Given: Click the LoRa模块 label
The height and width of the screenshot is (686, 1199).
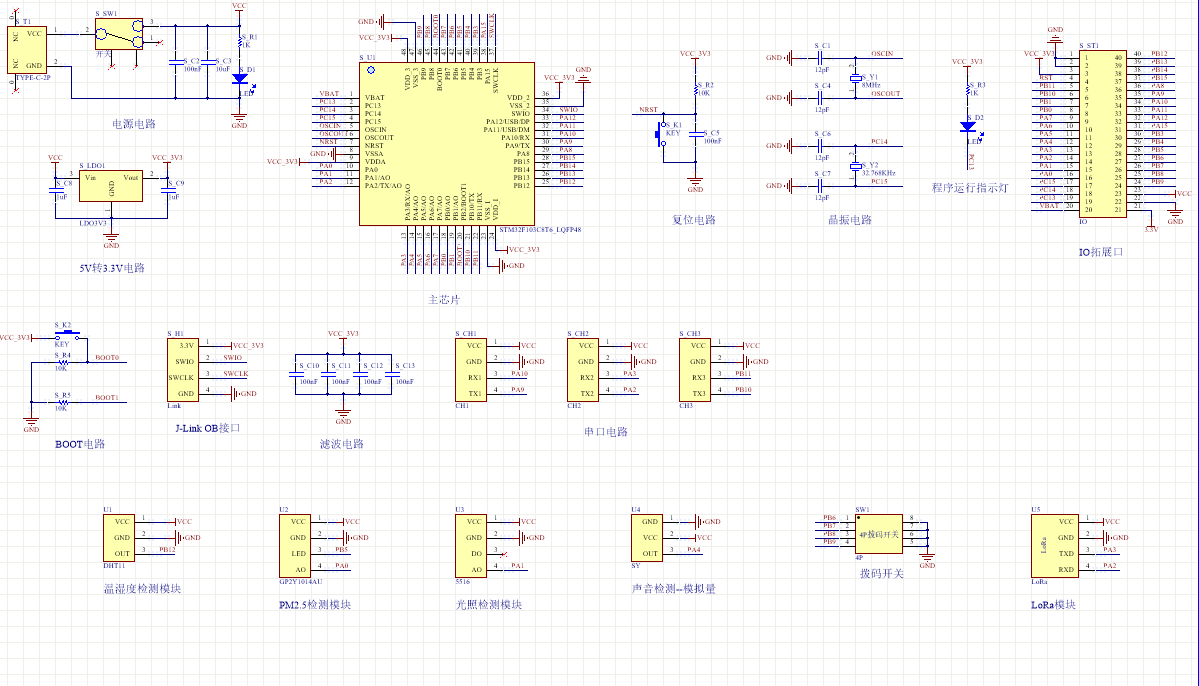Looking at the screenshot, I should pos(1053,605).
